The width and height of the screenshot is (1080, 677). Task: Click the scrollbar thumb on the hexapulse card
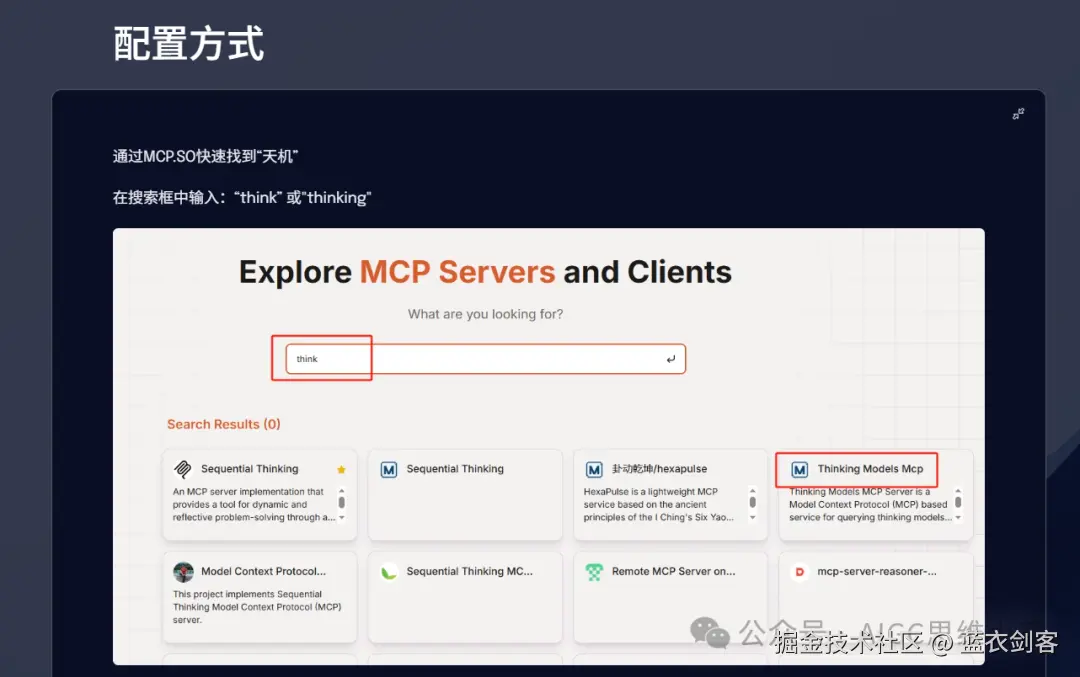click(x=752, y=503)
